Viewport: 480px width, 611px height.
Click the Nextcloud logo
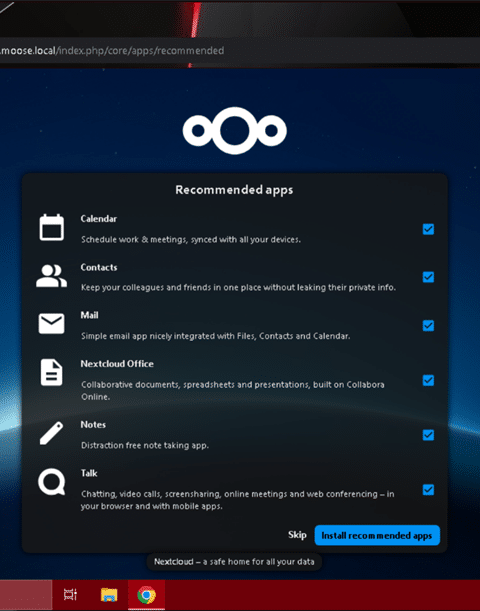(235, 131)
